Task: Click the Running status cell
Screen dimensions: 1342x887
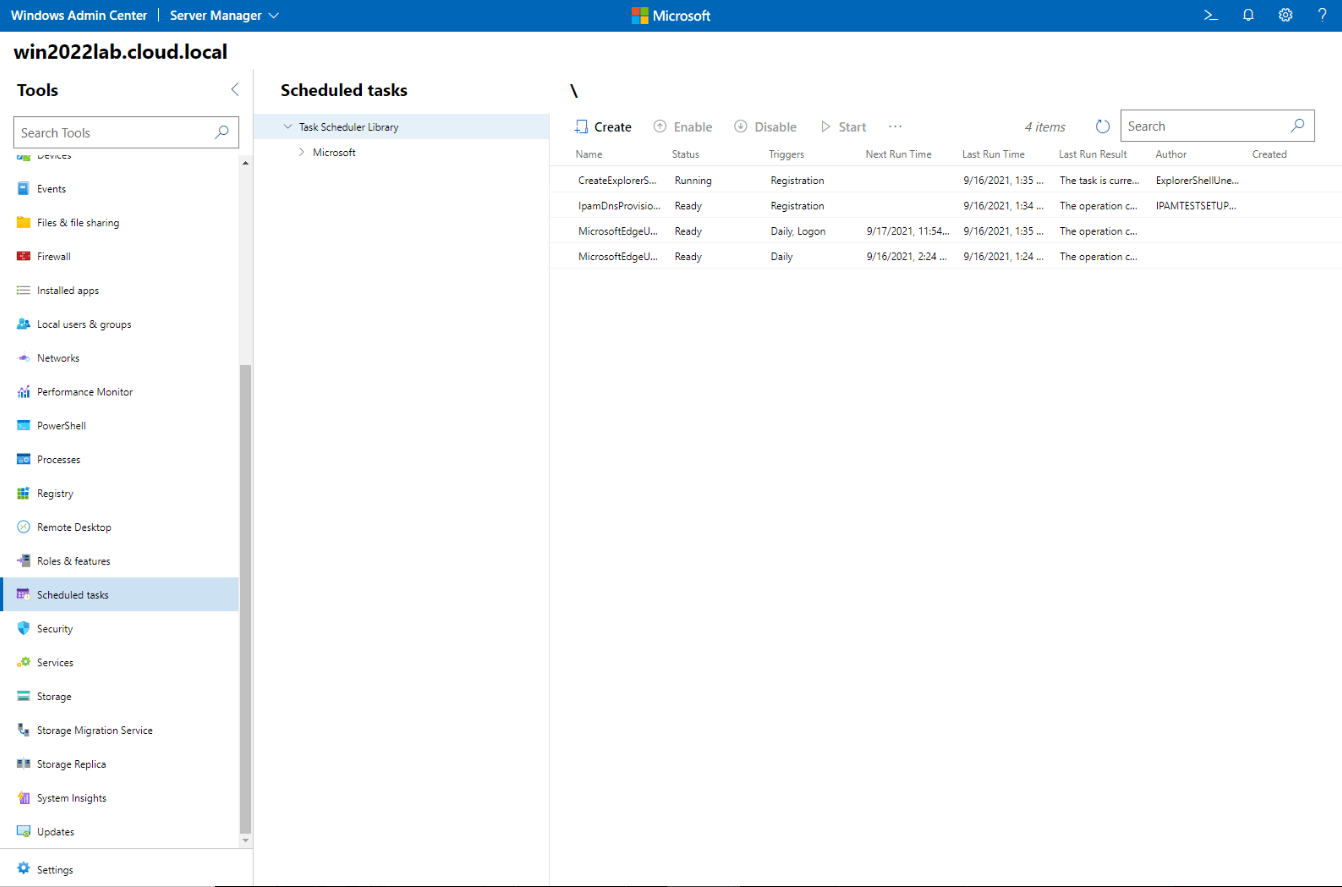Action: coord(693,181)
